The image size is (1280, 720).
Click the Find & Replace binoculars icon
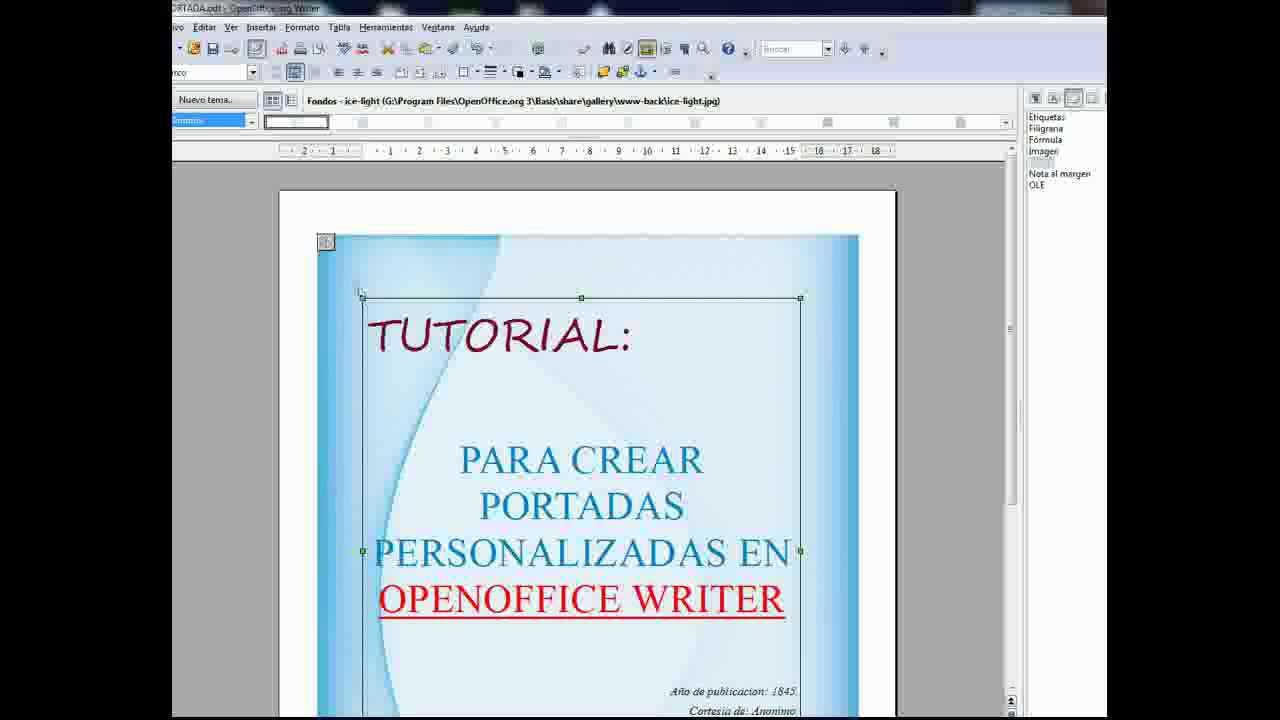point(608,48)
